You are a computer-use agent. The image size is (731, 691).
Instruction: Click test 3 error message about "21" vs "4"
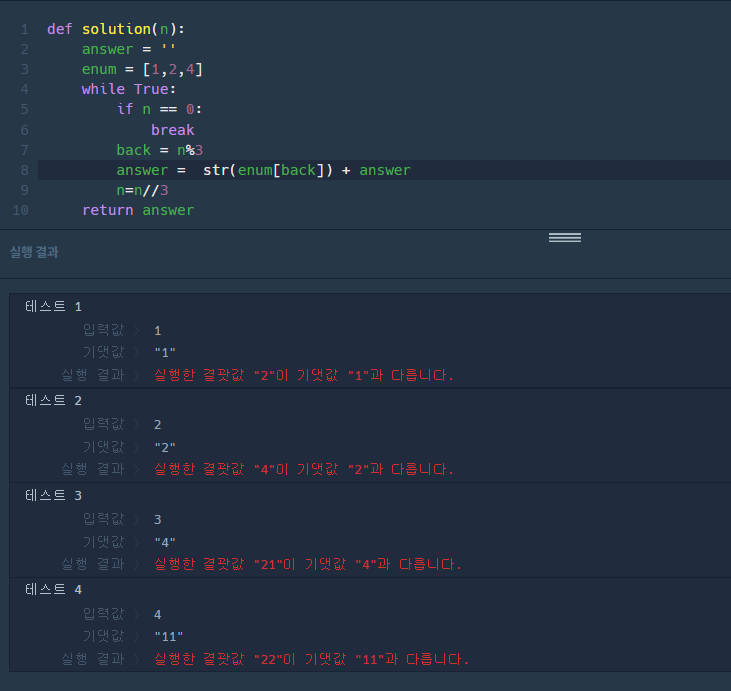point(308,564)
